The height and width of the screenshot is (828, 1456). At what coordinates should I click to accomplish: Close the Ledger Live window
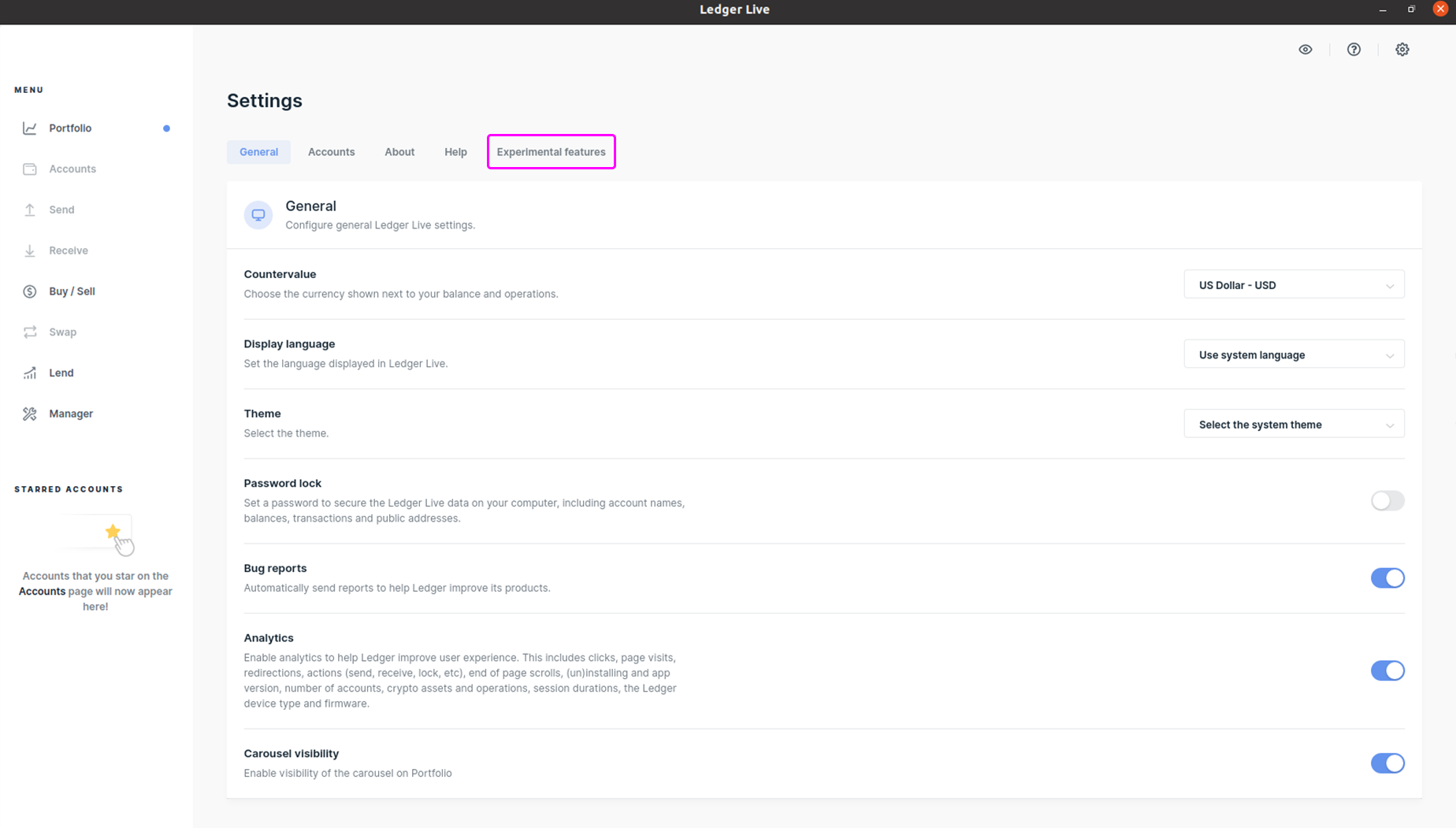pos(1440,9)
